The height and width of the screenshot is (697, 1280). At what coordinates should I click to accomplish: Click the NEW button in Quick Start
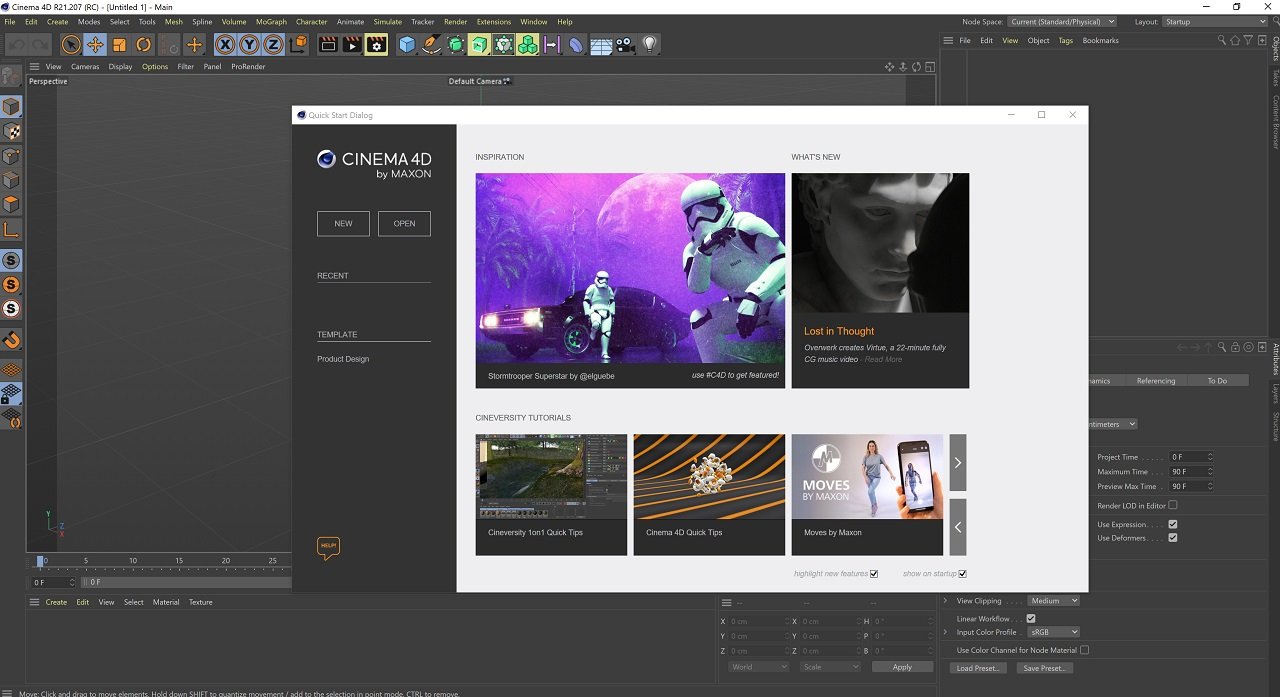(343, 223)
